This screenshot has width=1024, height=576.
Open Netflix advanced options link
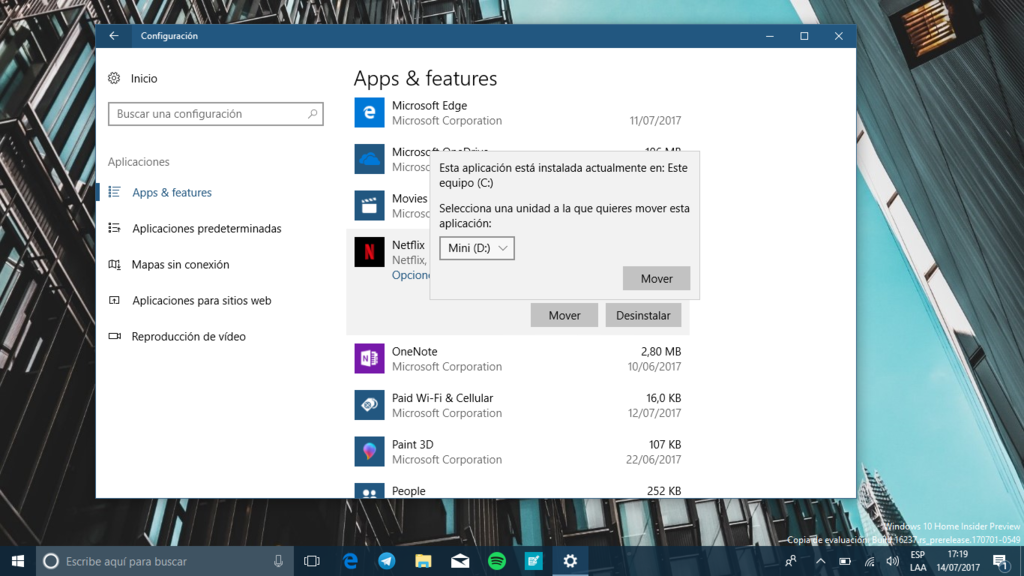(411, 275)
